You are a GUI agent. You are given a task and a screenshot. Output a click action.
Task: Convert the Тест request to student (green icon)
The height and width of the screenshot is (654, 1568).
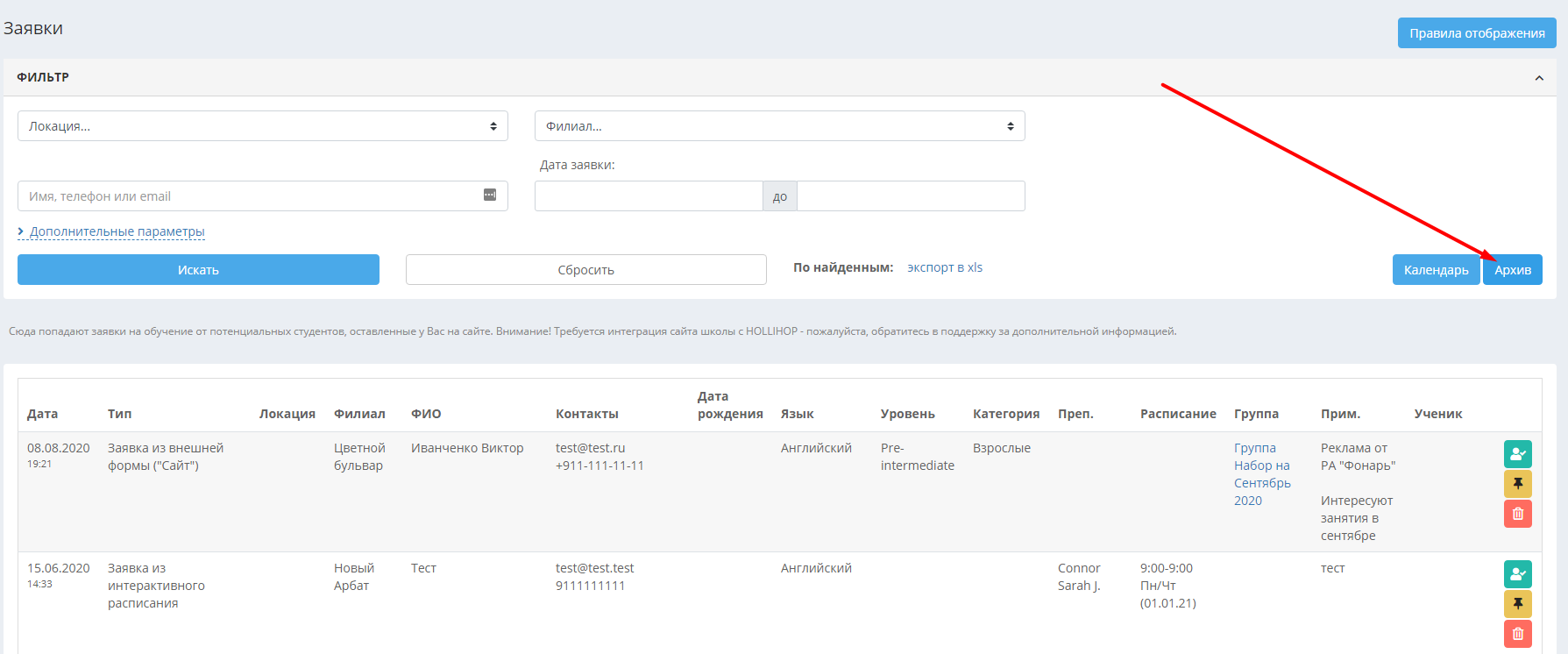[1518, 574]
